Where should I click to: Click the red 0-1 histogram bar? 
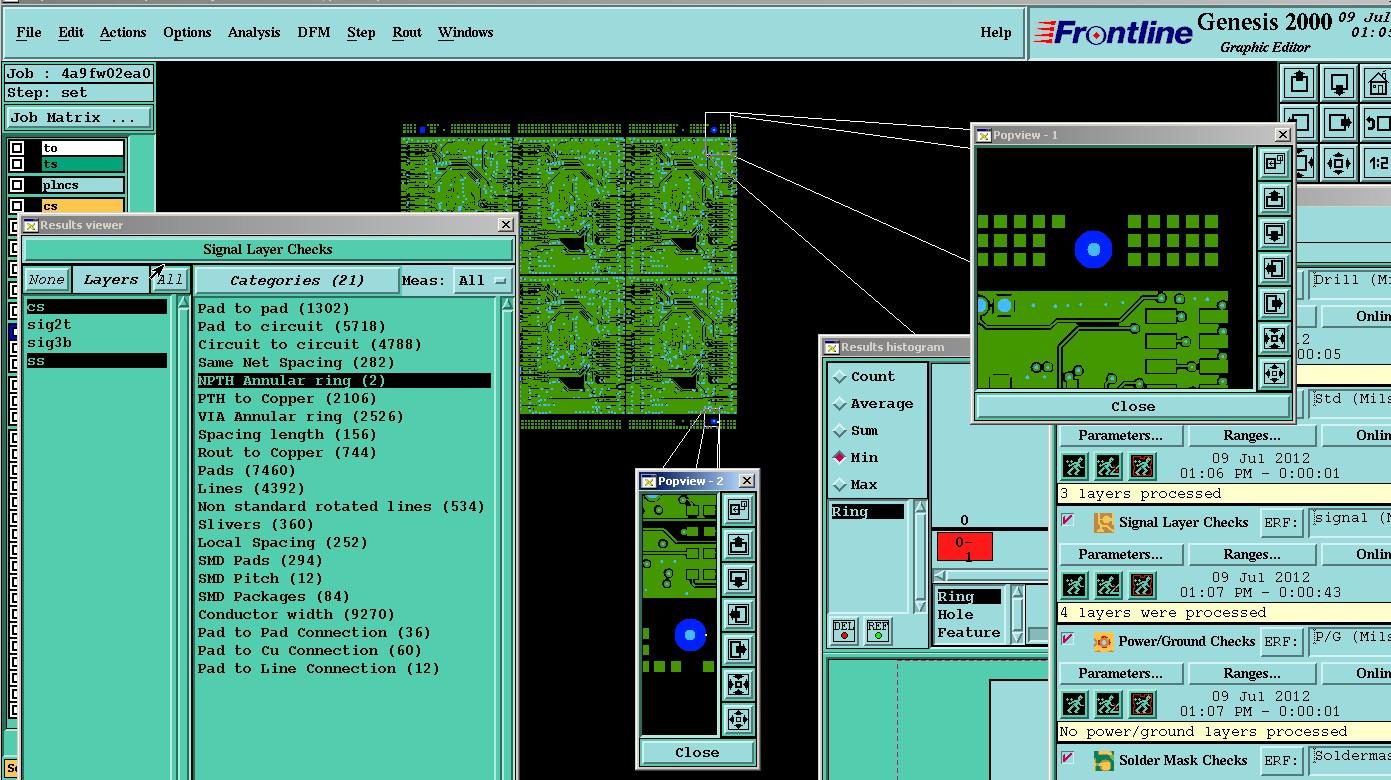tap(964, 547)
